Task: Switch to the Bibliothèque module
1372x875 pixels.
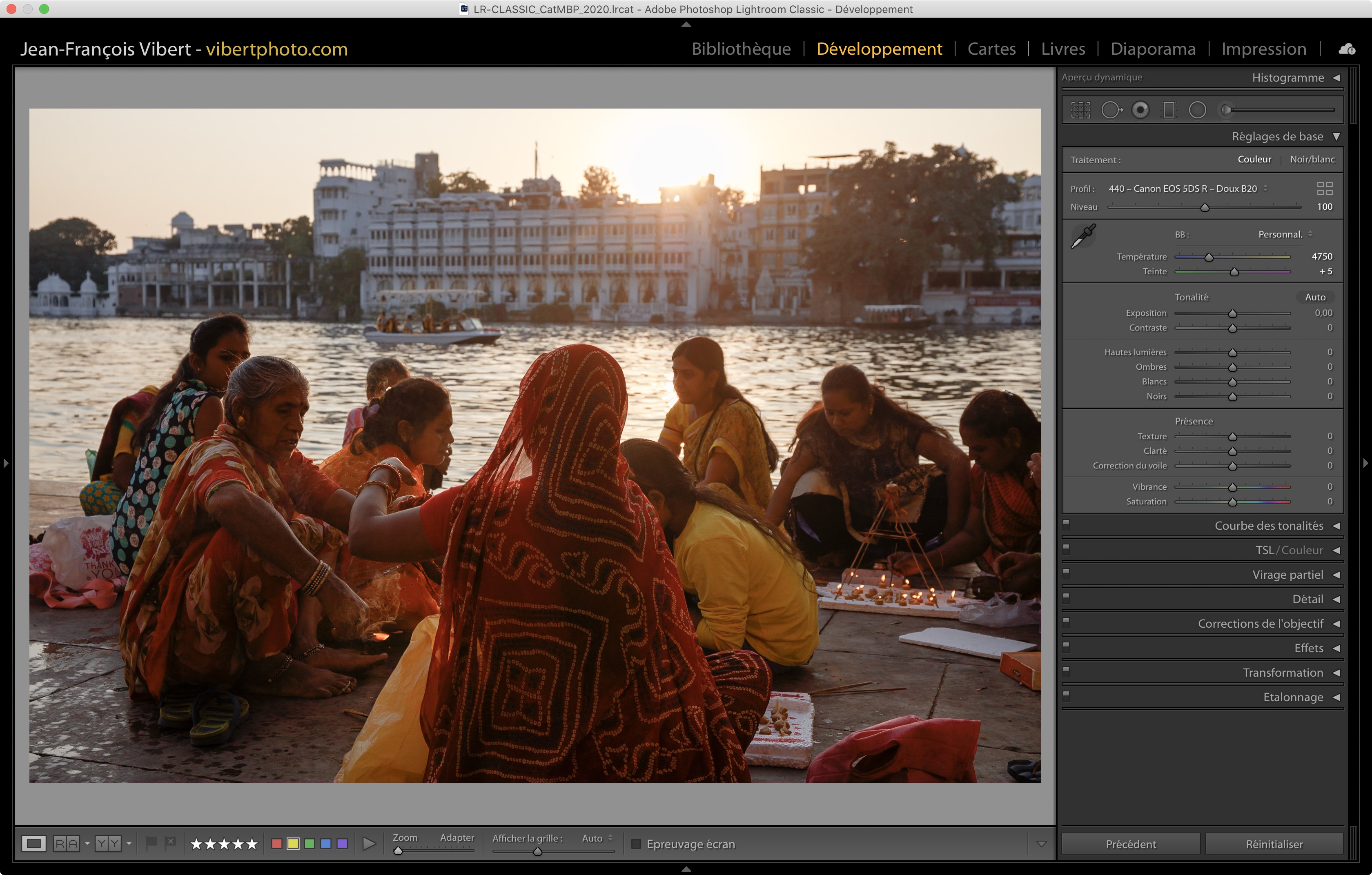Action: pos(741,49)
